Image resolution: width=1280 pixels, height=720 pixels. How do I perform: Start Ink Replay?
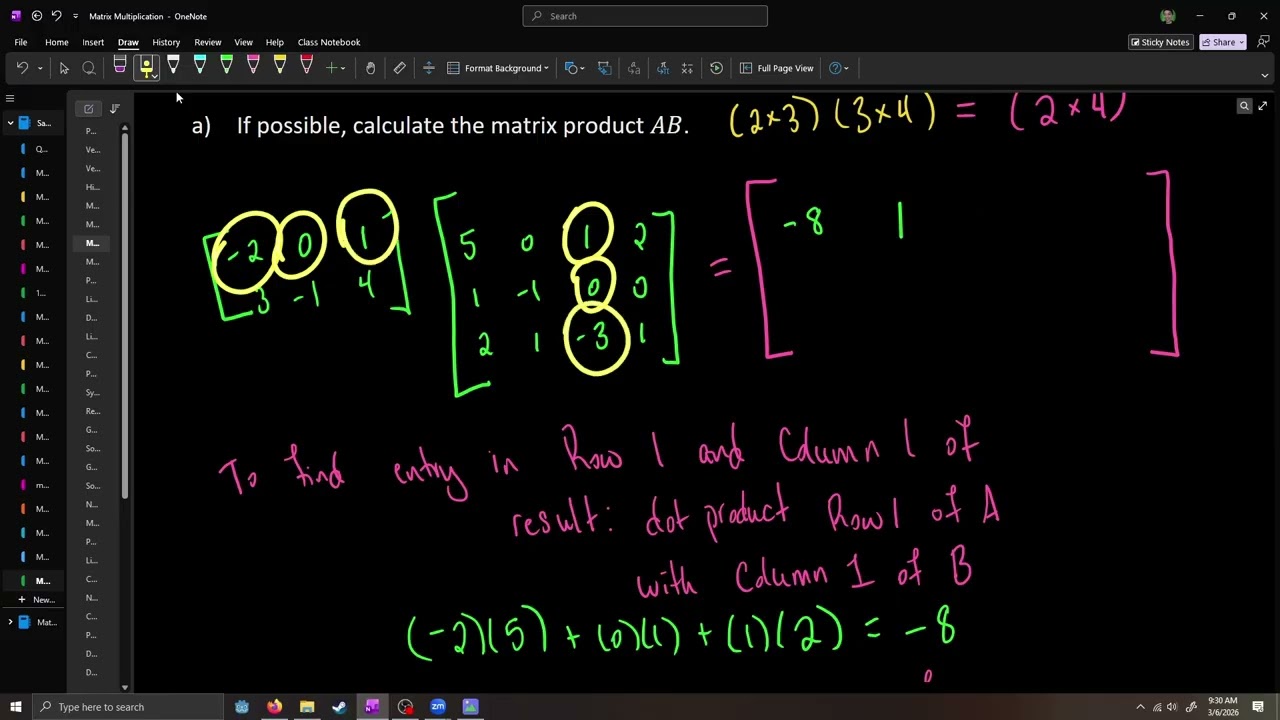tap(716, 68)
